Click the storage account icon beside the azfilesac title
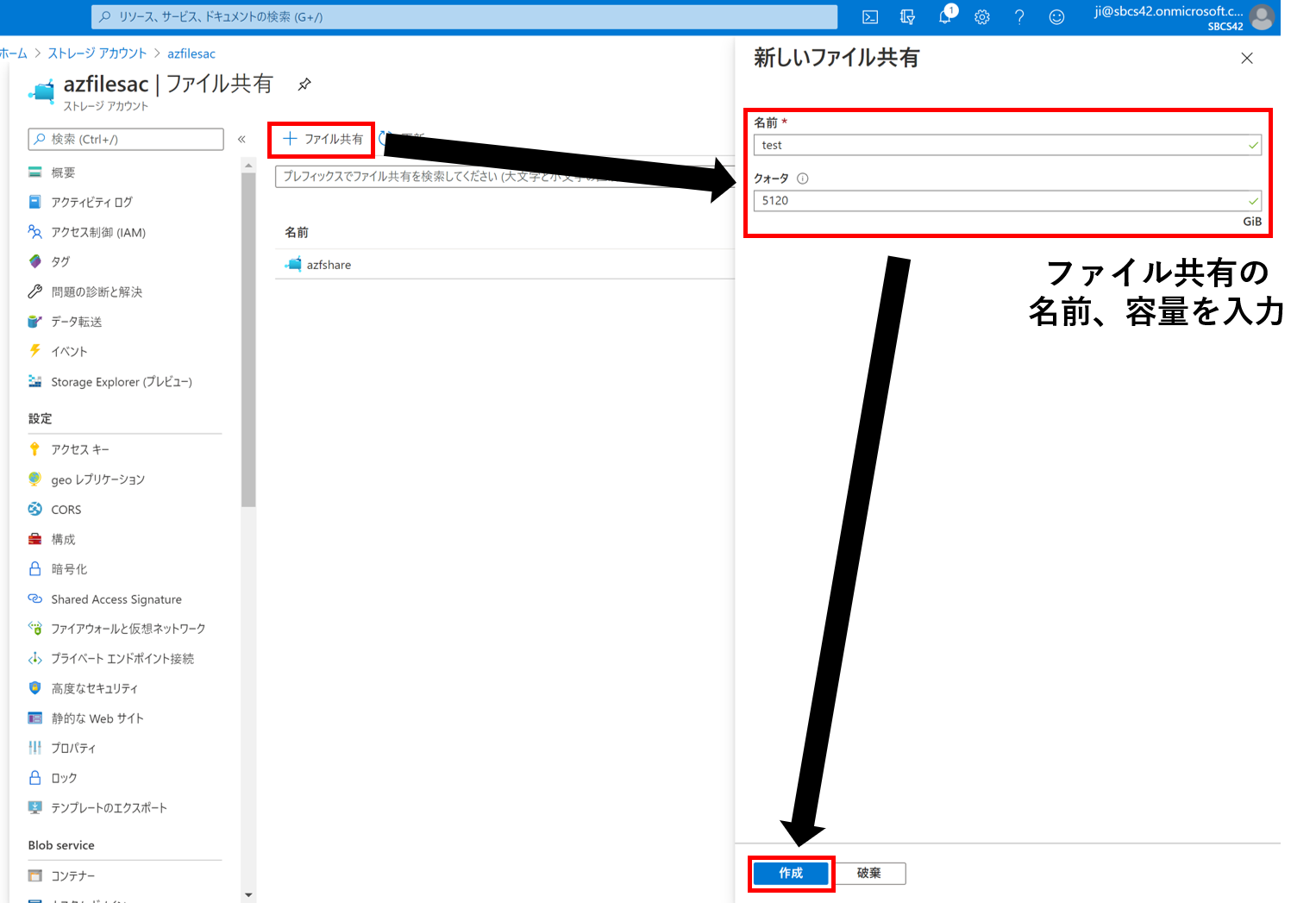Image resolution: width=1316 pixels, height=903 pixels. [x=41, y=91]
